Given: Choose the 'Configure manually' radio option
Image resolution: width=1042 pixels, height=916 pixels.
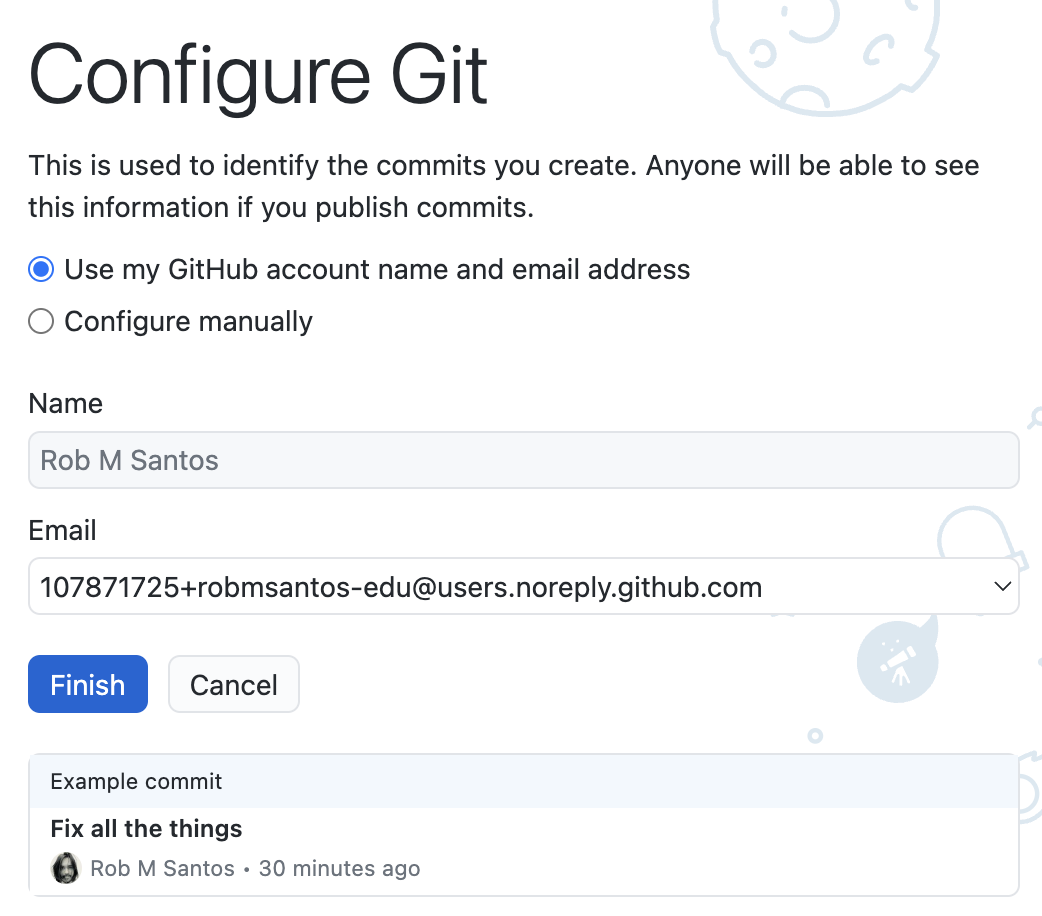Looking at the screenshot, I should click(40, 322).
